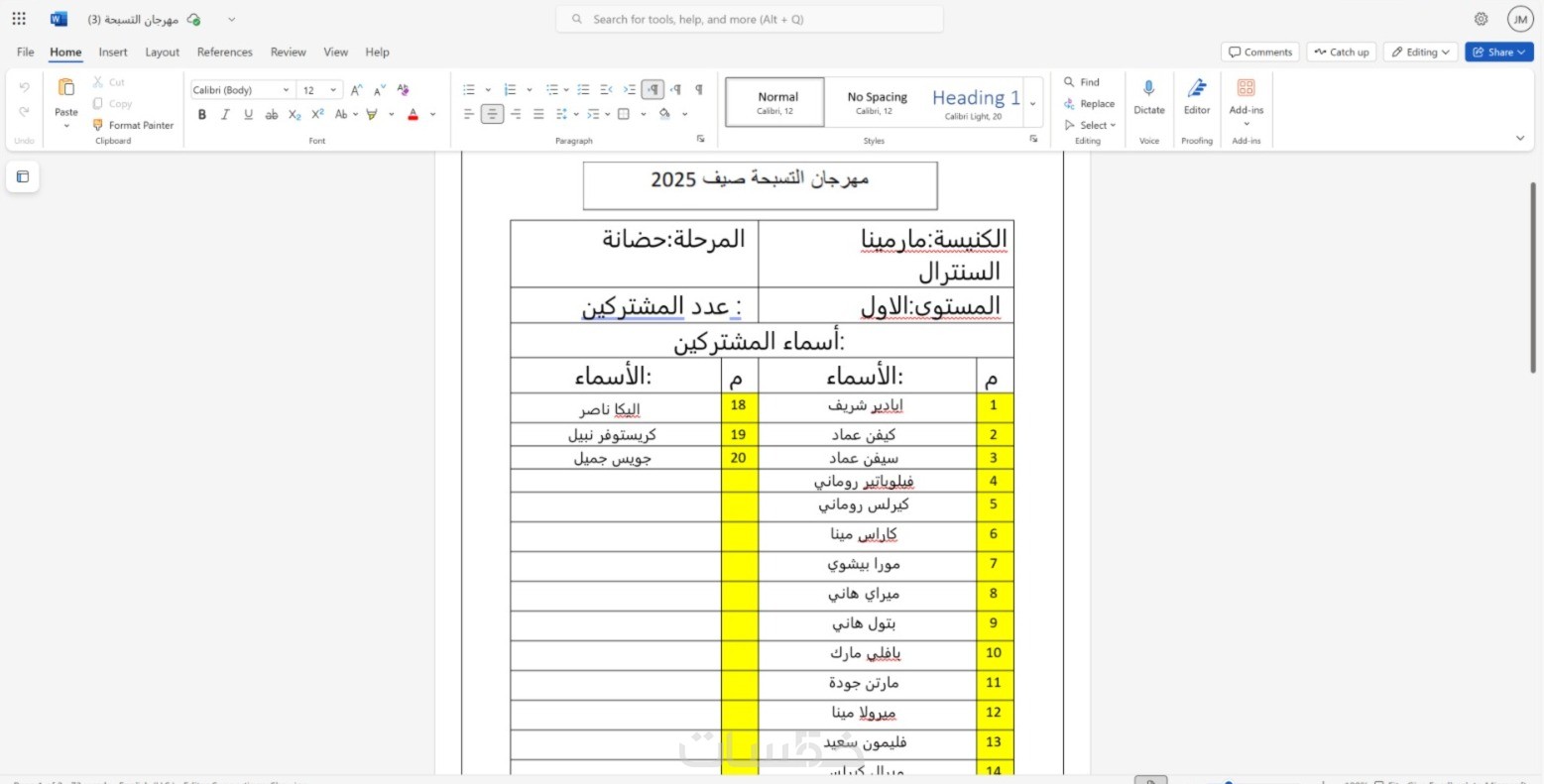Show or hide paragraph marks

[x=699, y=89]
